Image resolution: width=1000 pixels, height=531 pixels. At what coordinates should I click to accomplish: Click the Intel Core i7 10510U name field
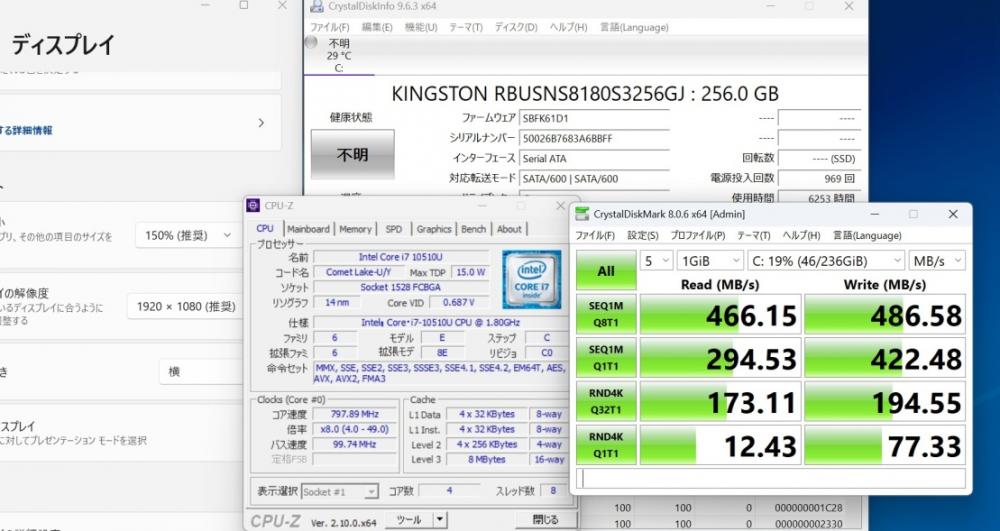tap(401, 257)
